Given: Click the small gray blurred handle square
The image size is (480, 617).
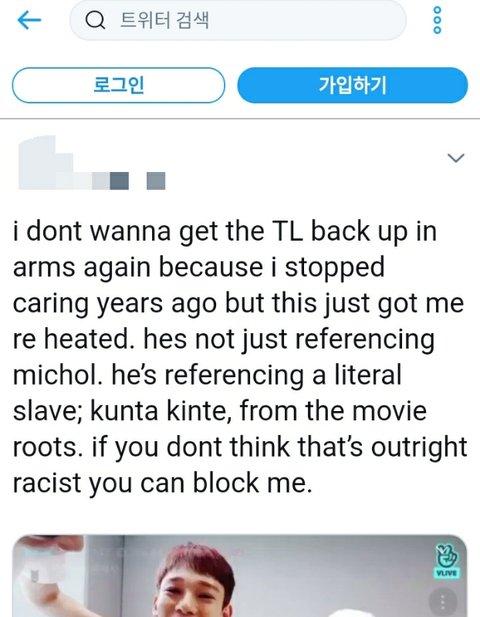Looking at the screenshot, I should pyautogui.click(x=156, y=181).
